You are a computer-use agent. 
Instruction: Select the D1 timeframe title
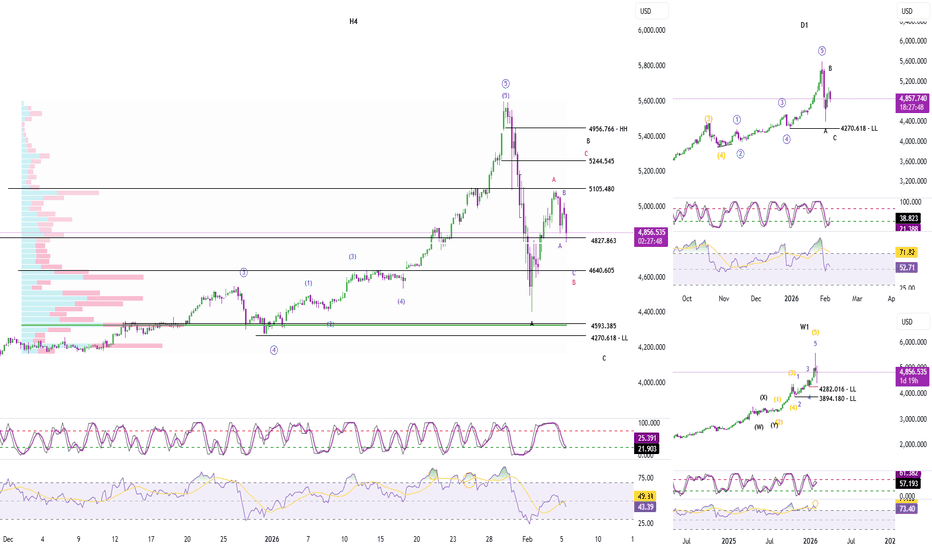804,25
